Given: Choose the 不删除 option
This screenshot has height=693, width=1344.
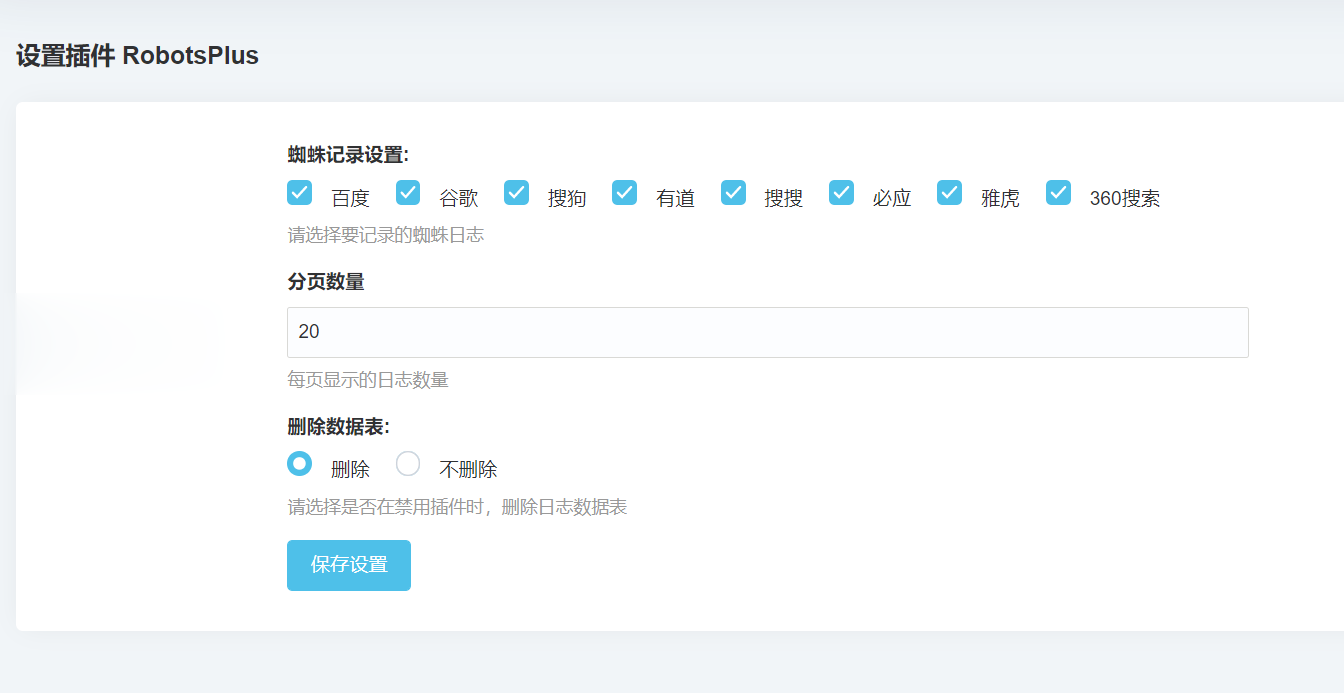Looking at the screenshot, I should tap(407, 463).
